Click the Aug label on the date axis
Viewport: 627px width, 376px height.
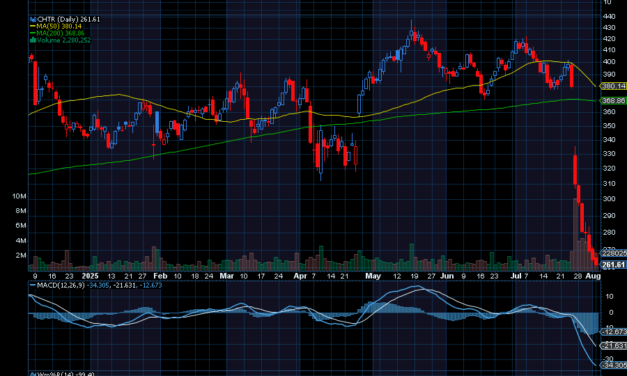point(593,276)
